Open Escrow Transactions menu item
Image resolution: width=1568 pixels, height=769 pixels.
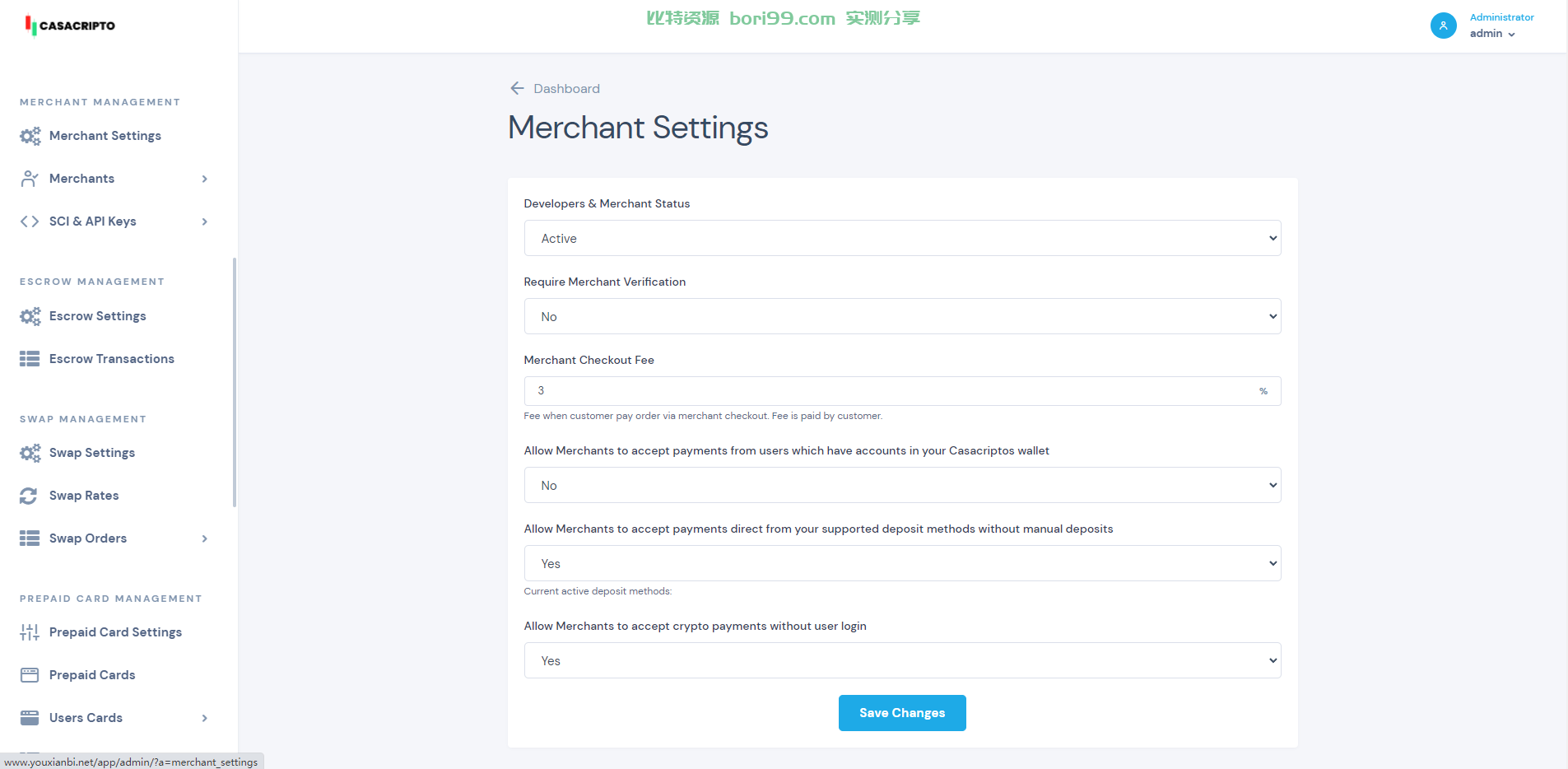(112, 359)
